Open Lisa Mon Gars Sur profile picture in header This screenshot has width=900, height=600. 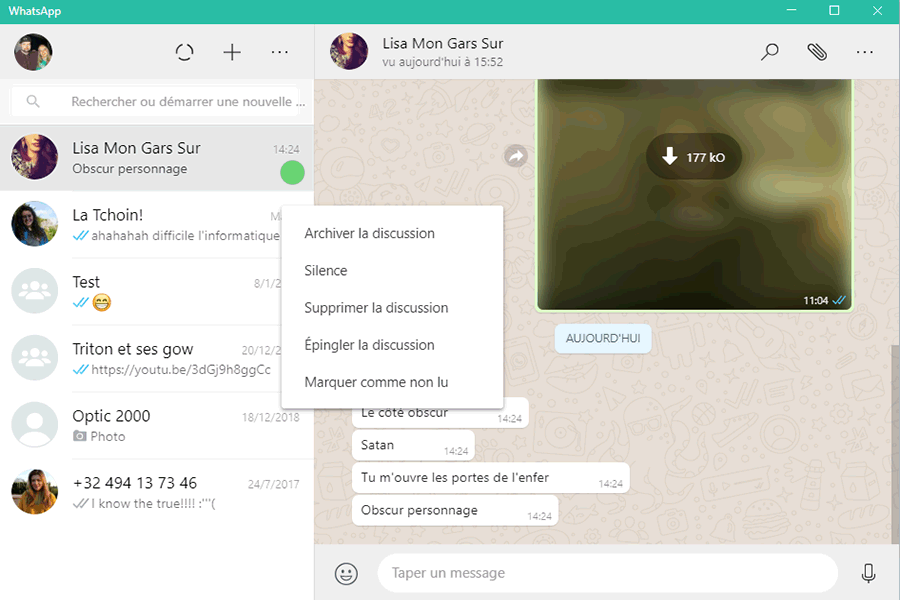pos(349,52)
